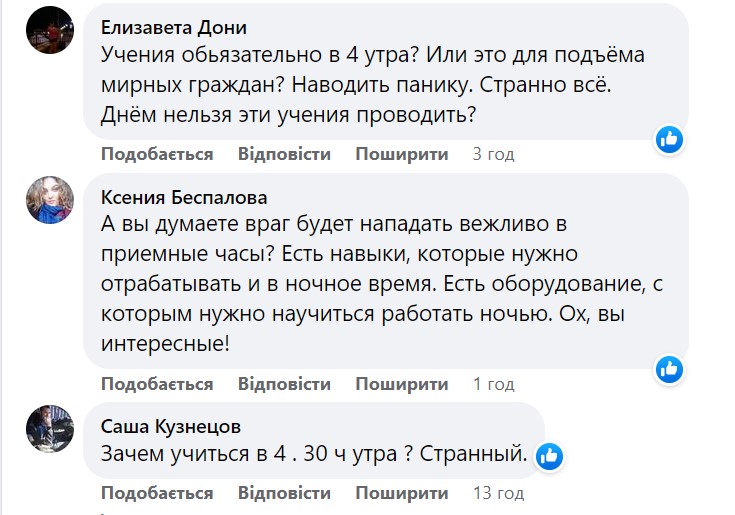735x515 pixels.
Task: Share Ксения Беспалова's comment via Поширити
Action: coord(401,384)
